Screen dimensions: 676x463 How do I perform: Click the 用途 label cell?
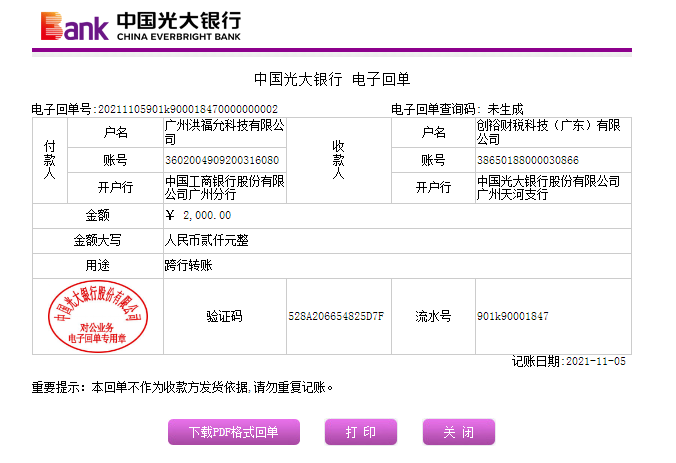98,266
